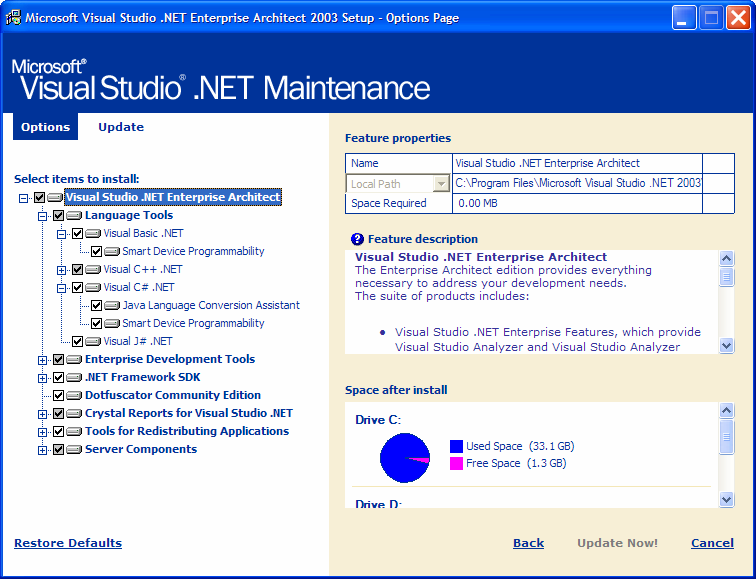Viewport: 756px width, 579px height.
Task: Click drive icon beside Tools for Redistributing Applications
Action: [x=74, y=431]
